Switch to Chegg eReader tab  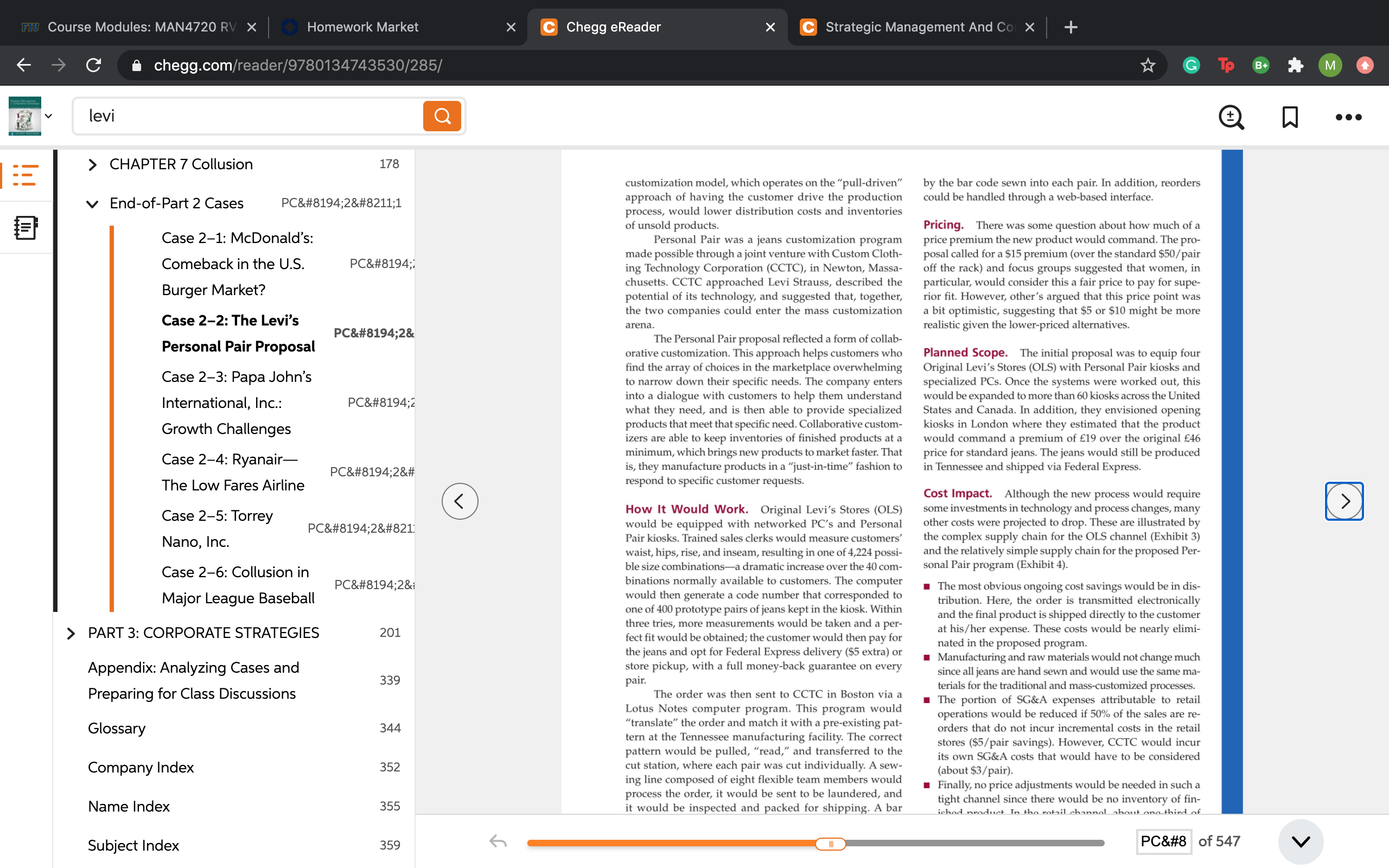[x=657, y=27]
